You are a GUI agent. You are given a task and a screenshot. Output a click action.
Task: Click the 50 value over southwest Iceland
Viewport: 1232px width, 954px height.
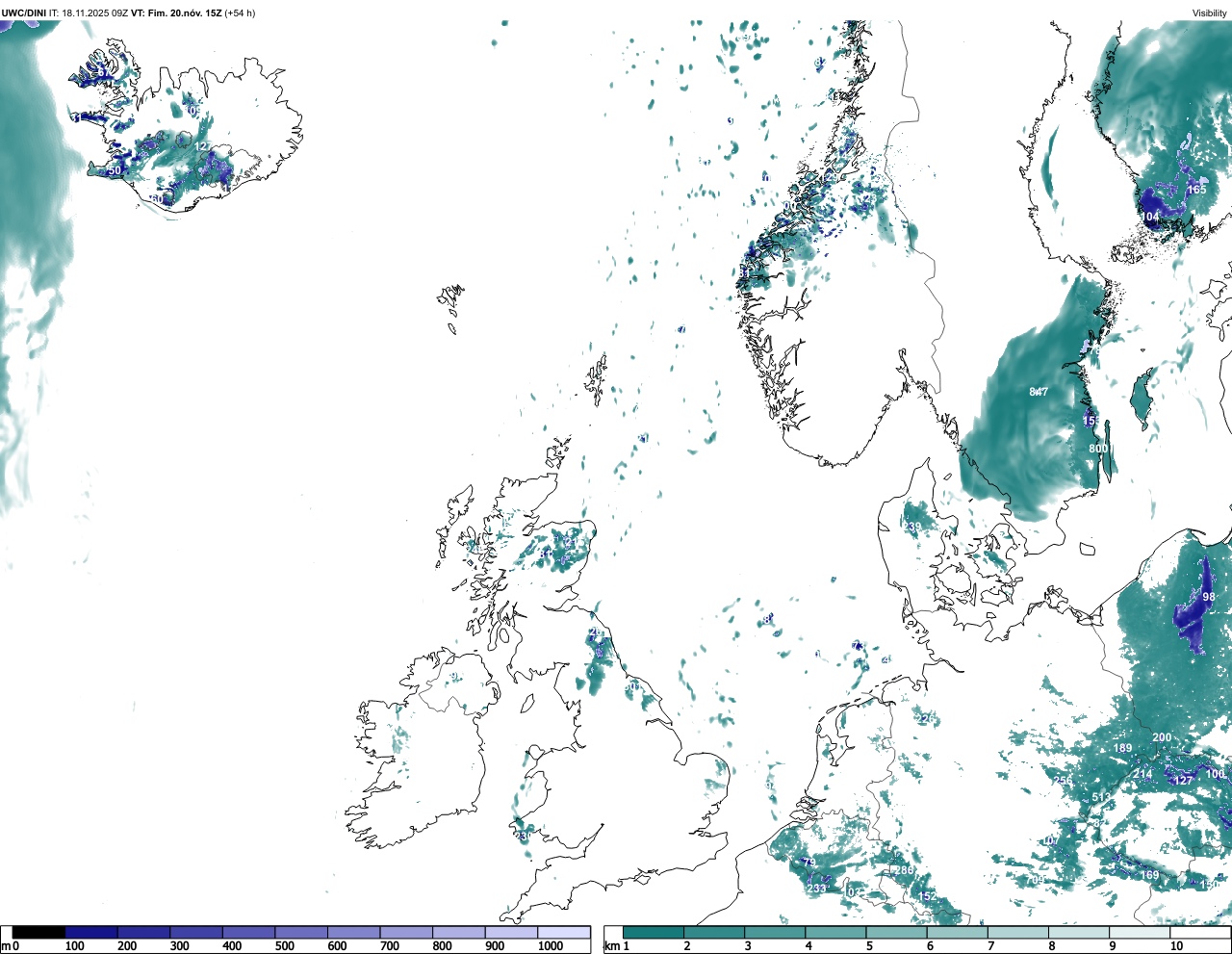click(115, 170)
